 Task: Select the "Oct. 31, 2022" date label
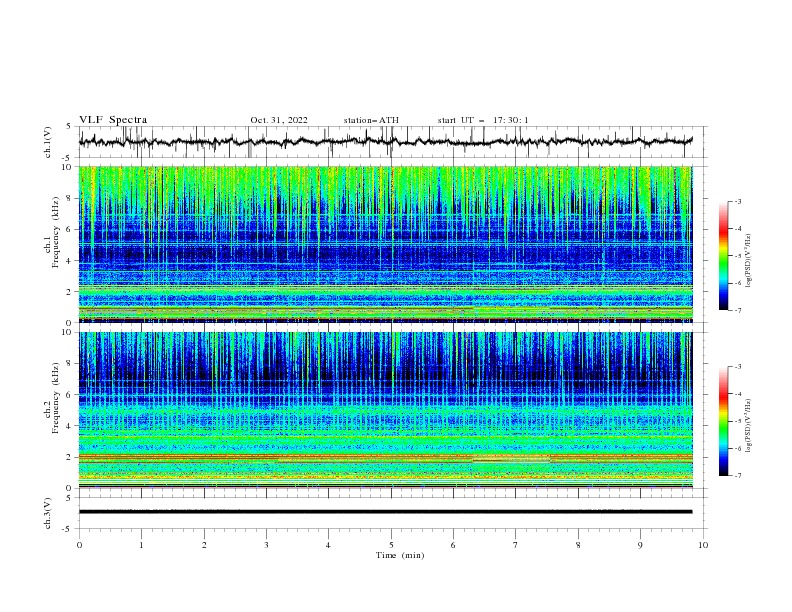pos(279,120)
